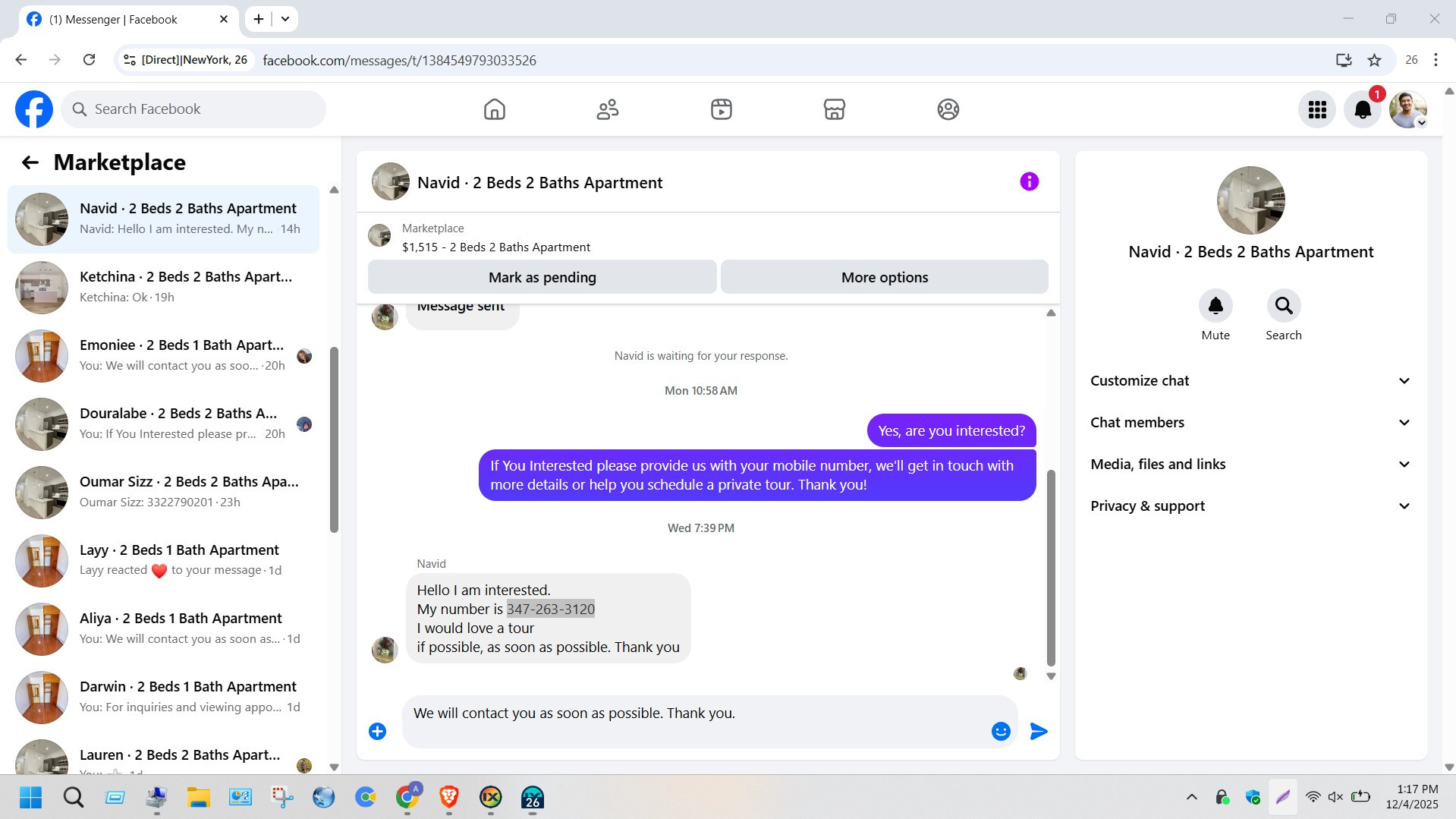Open more actions plus icon in composer
Screen dimensions: 1456x819
pos(377,731)
